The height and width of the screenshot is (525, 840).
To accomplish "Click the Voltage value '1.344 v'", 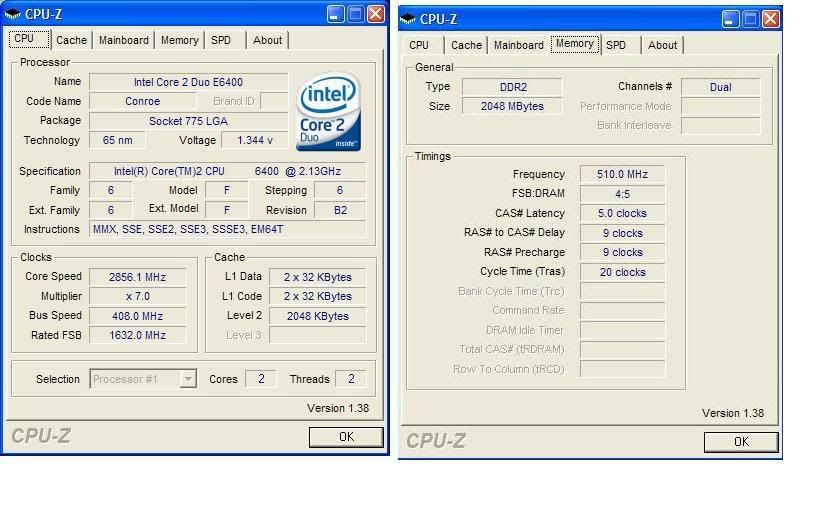I will (255, 140).
